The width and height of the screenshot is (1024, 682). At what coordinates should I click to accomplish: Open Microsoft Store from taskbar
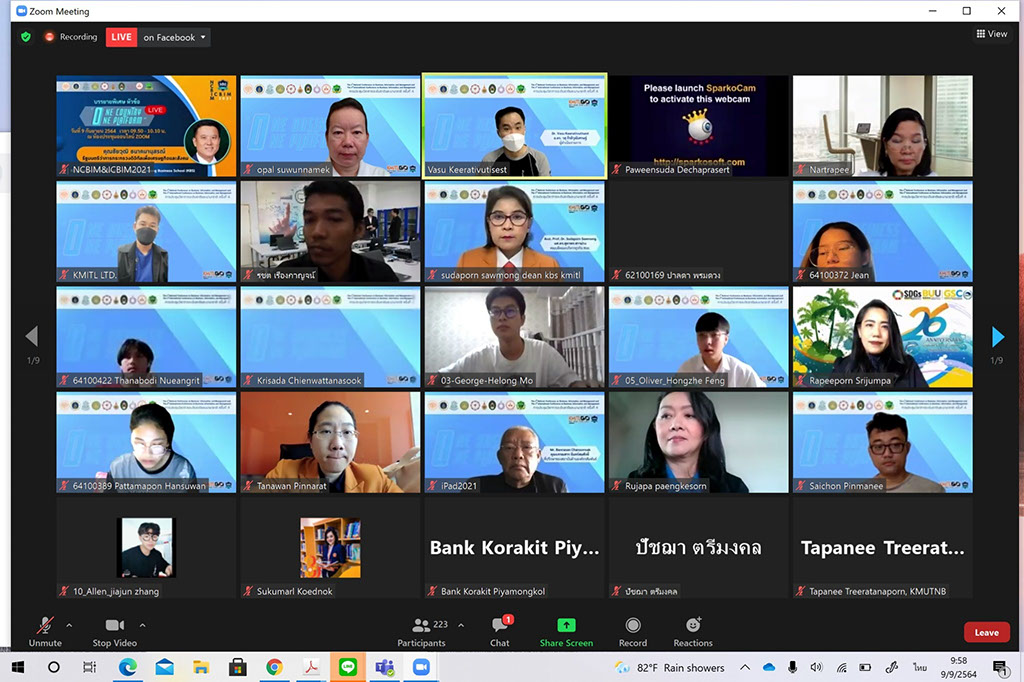point(238,667)
